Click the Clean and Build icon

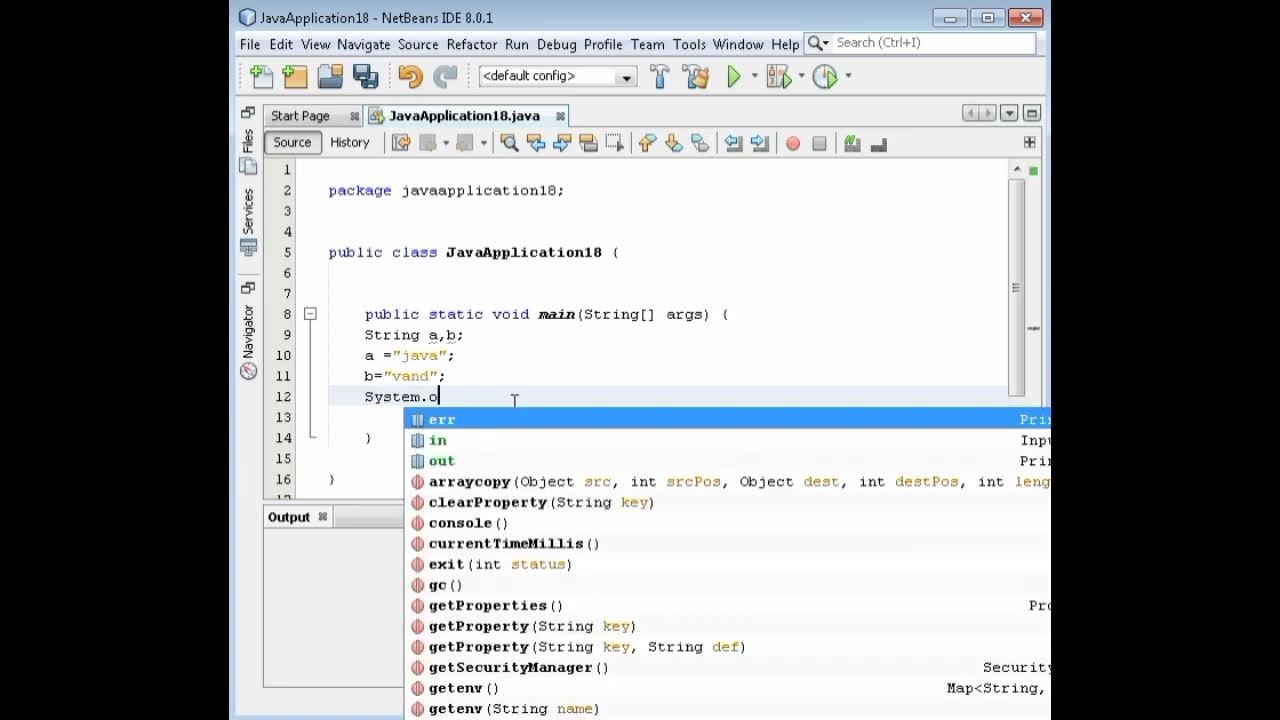pyautogui.click(x=695, y=76)
